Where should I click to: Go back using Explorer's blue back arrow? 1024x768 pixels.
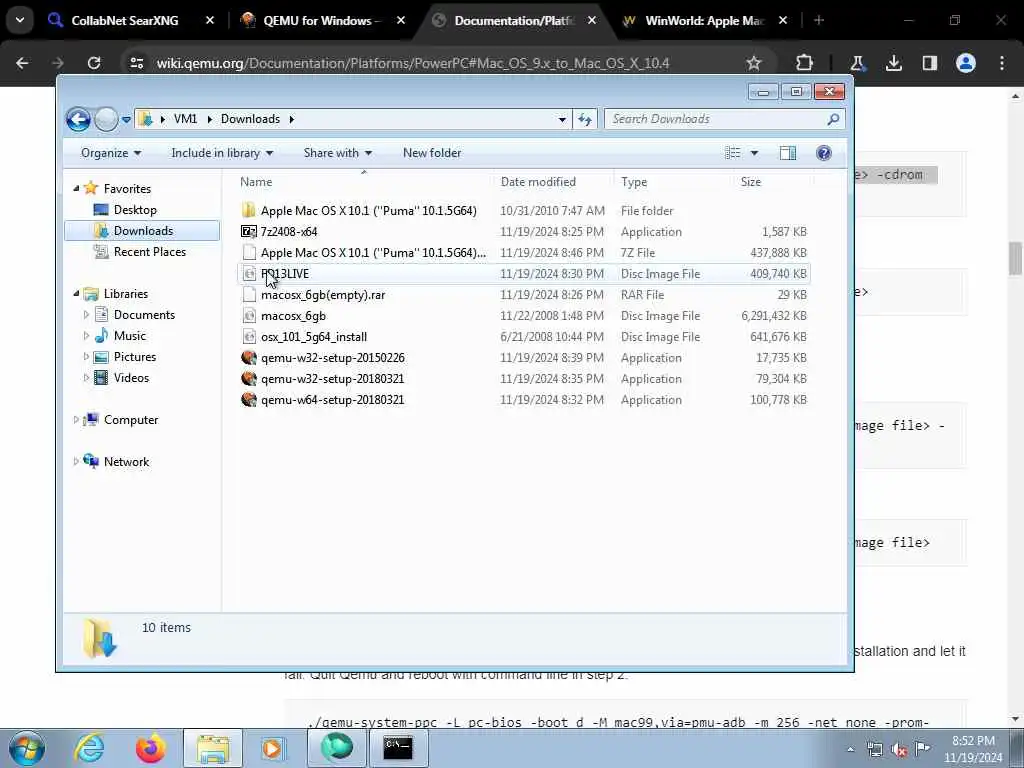coord(78,120)
